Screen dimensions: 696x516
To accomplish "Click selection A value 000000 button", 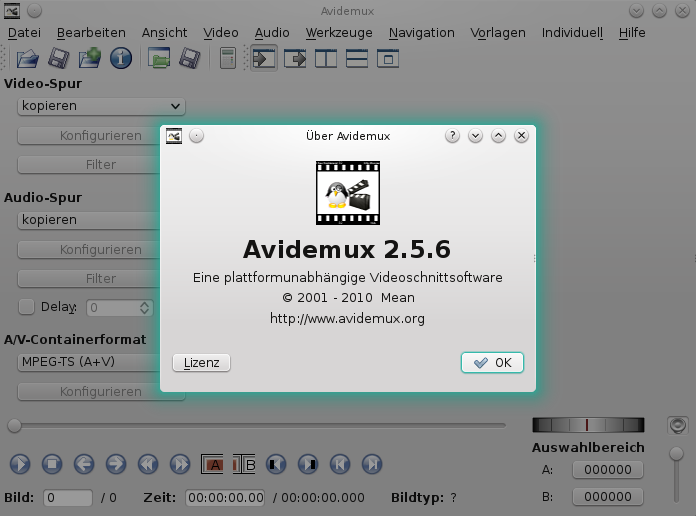I will pyautogui.click(x=608, y=470).
